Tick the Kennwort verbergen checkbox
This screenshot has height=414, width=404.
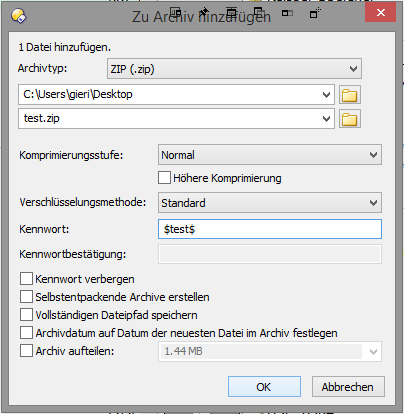[26, 278]
